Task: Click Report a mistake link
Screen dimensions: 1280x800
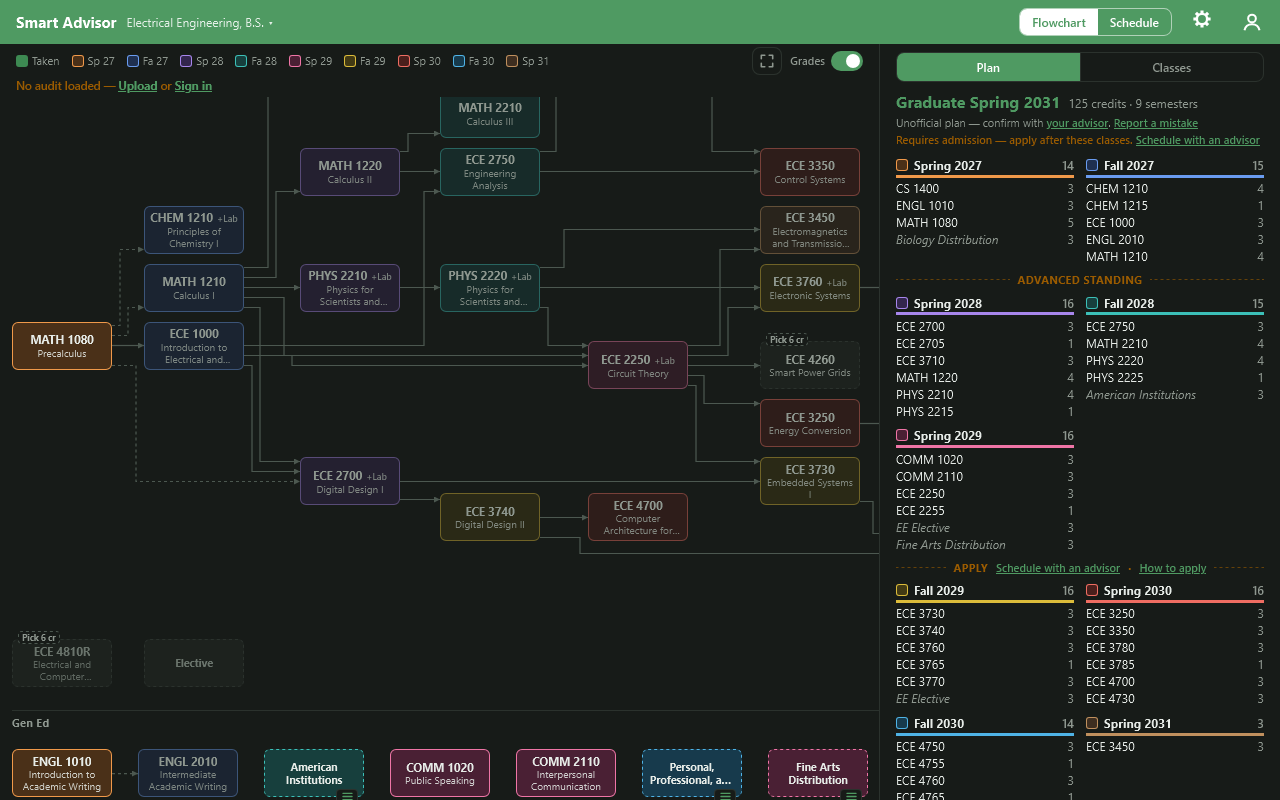Action: [1156, 123]
